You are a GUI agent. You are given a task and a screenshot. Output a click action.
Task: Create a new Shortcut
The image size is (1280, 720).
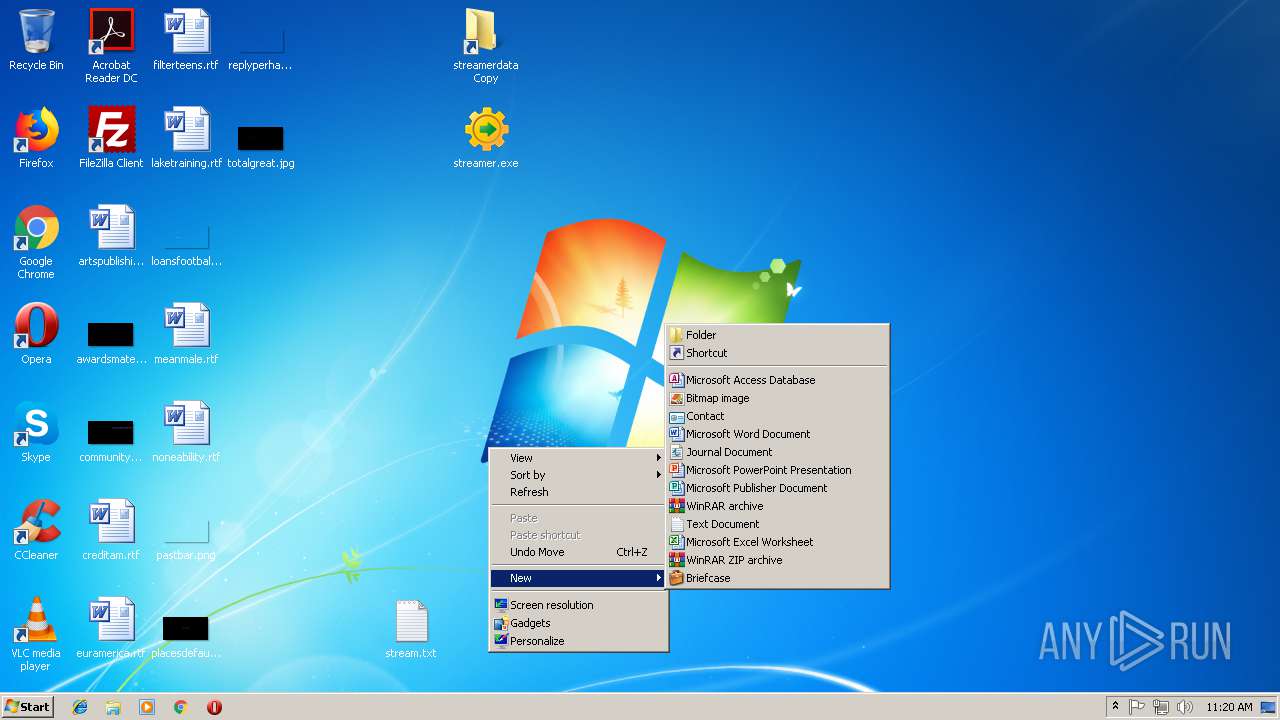(777, 353)
